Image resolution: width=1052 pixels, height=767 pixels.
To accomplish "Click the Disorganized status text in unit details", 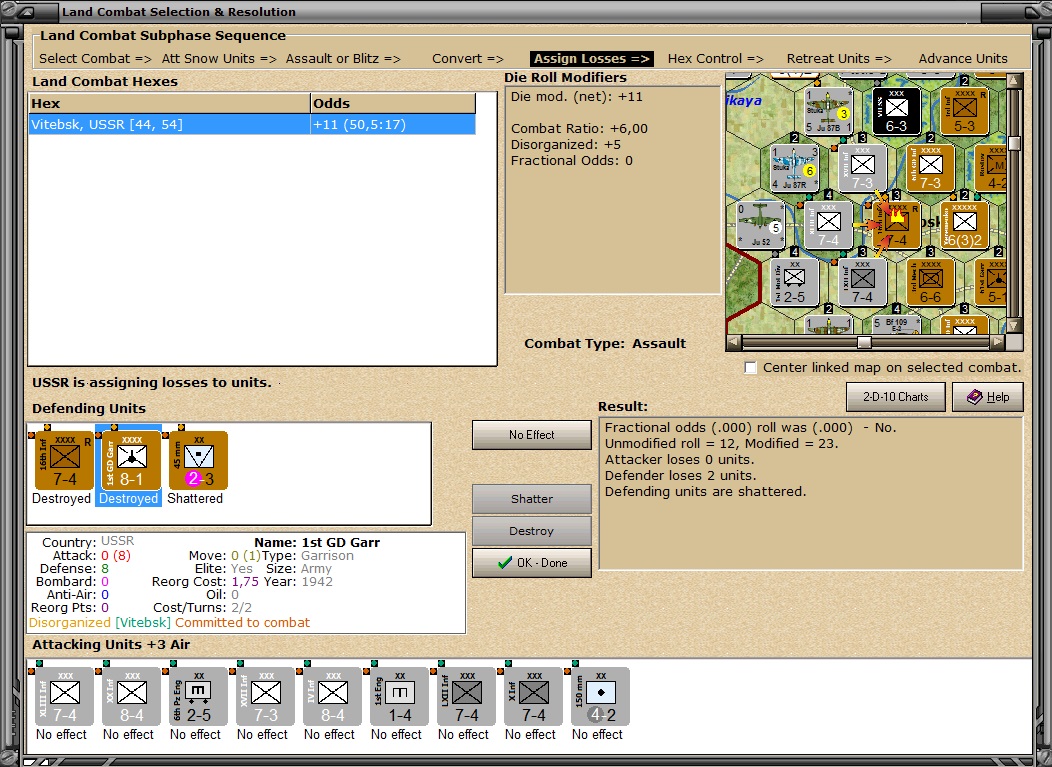I will click(x=70, y=623).
